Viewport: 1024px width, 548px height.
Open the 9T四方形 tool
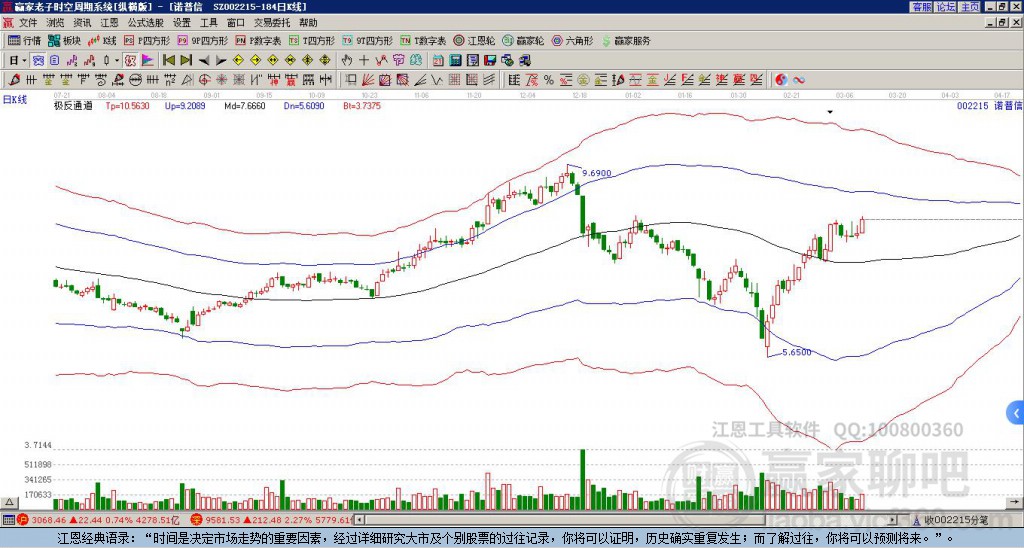(x=367, y=40)
